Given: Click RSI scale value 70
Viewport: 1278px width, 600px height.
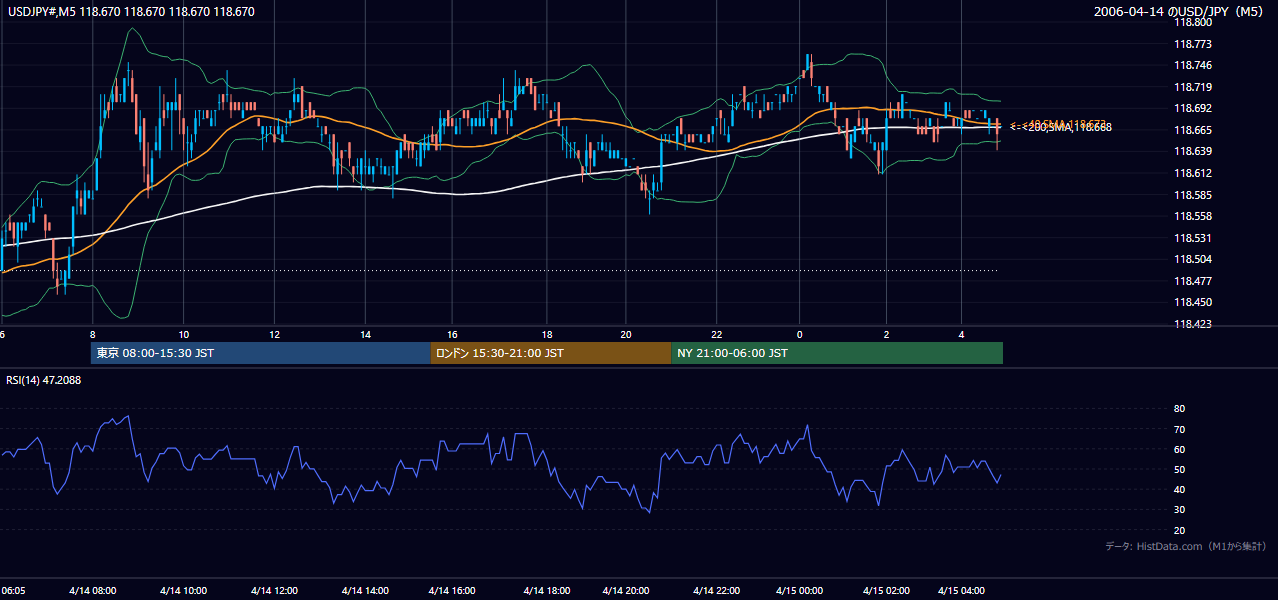Looking at the screenshot, I should click(1179, 429).
